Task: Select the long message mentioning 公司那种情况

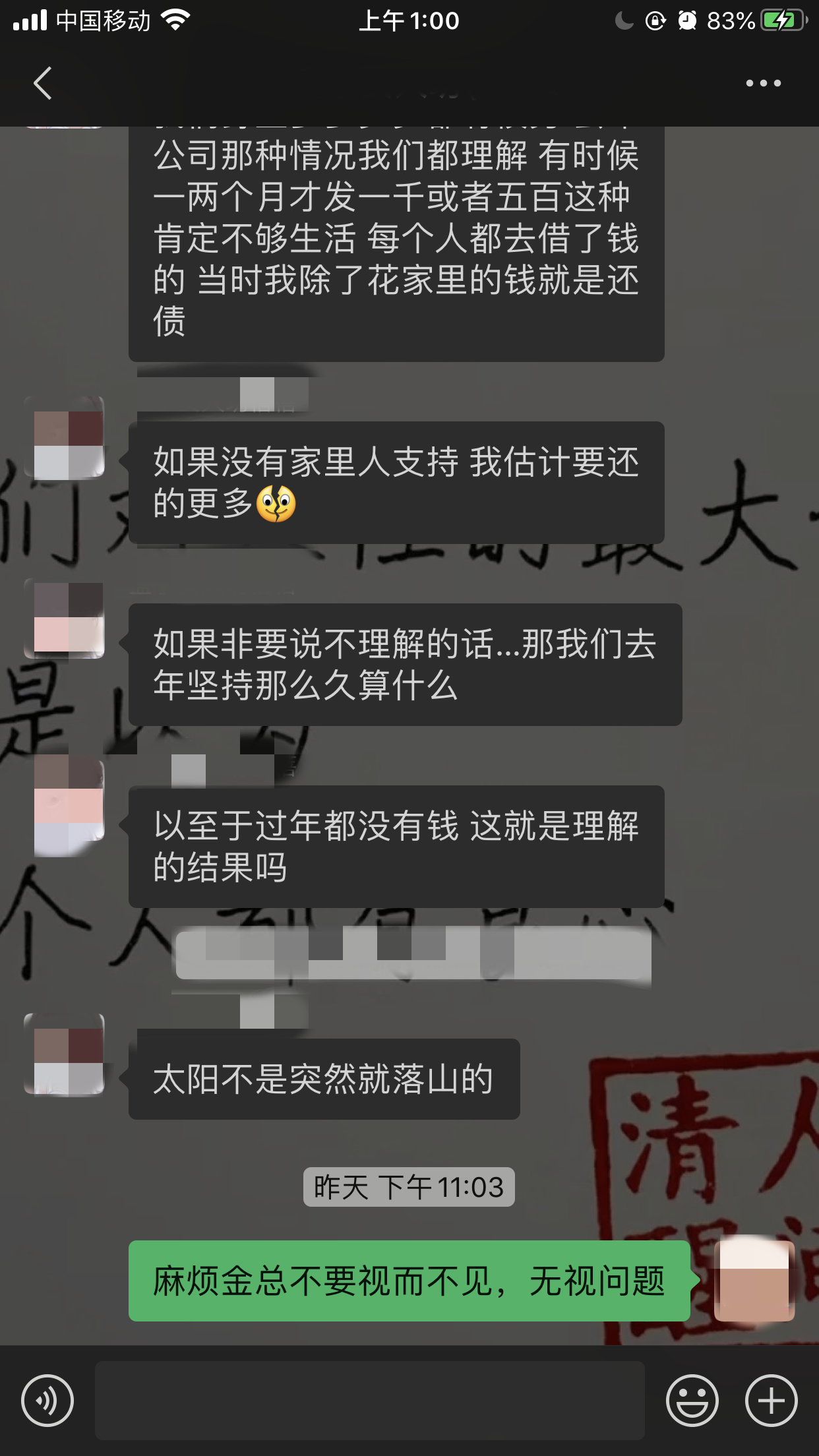Action: tap(396, 243)
